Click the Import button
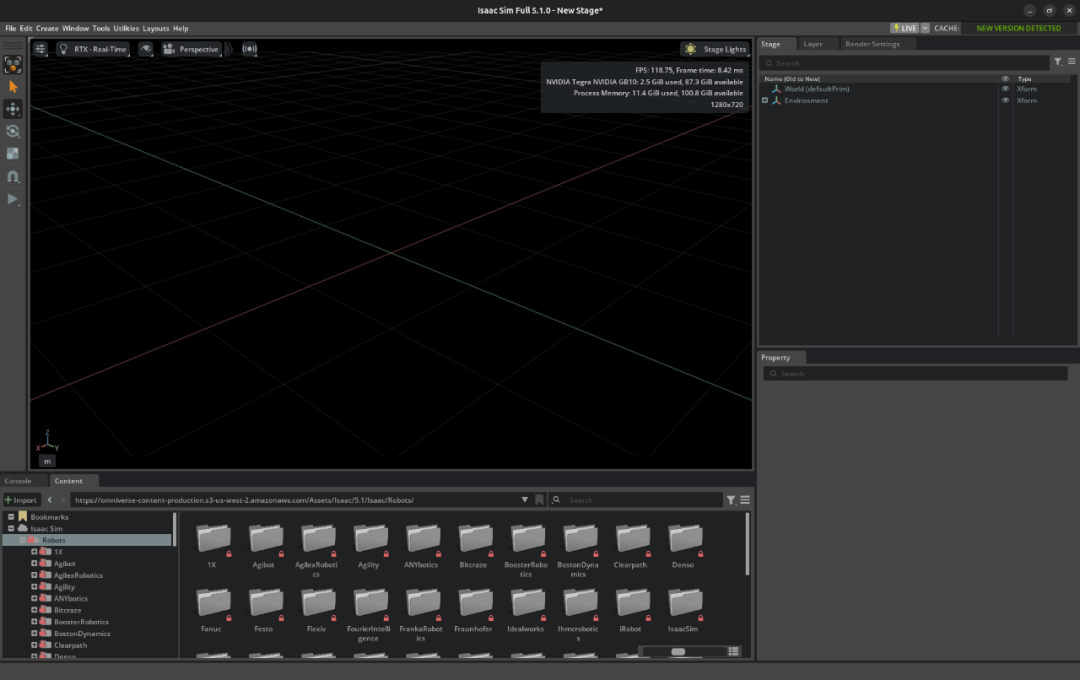This screenshot has height=680, width=1080. point(21,500)
